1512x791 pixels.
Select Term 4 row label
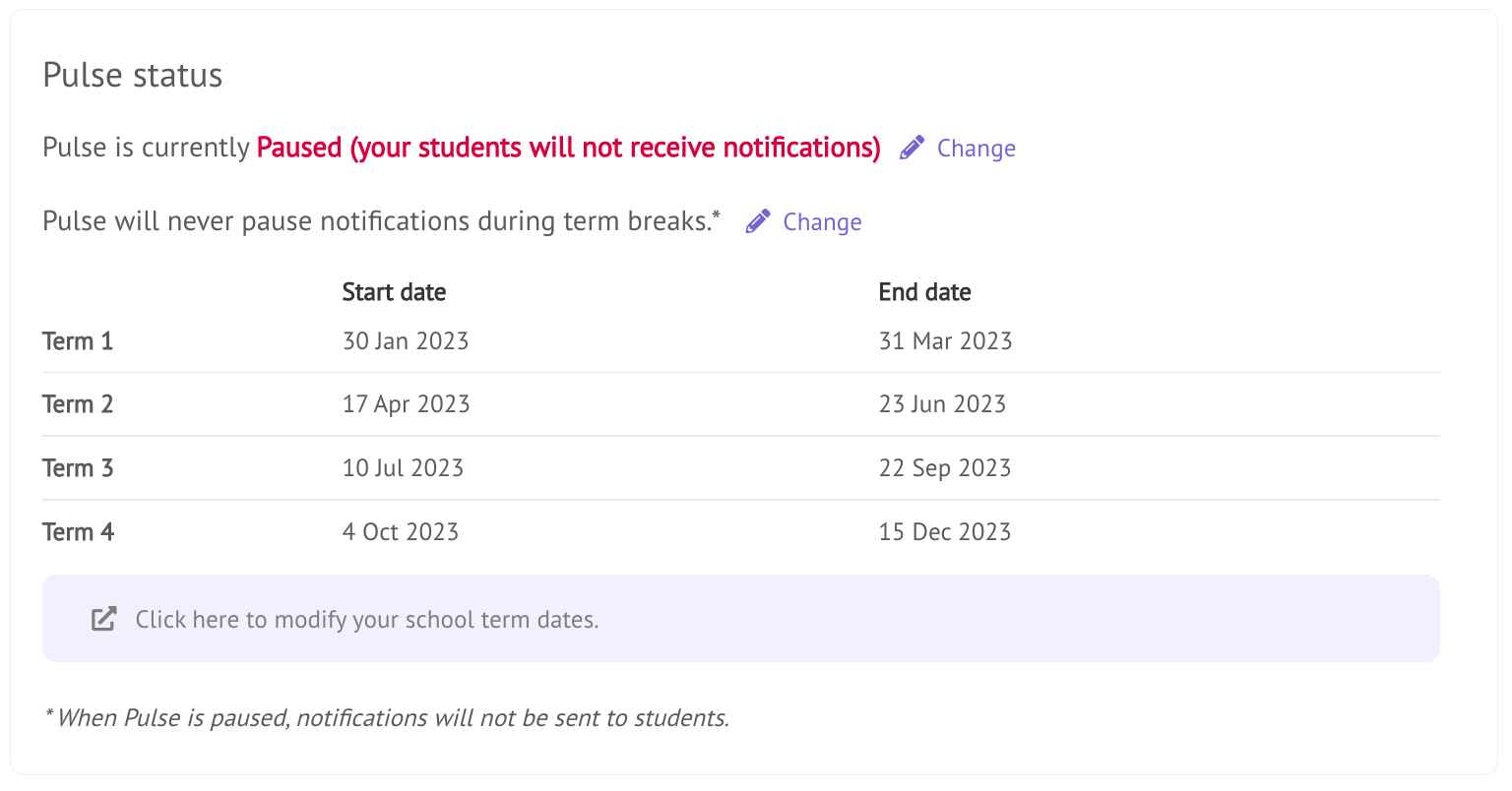coord(78,532)
